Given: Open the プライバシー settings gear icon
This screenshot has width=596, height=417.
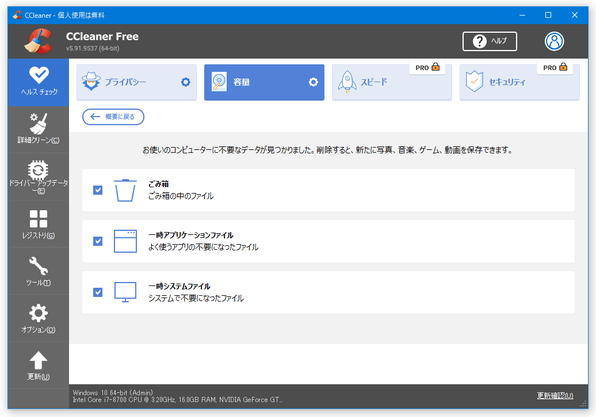Looking at the screenshot, I should tap(185, 82).
